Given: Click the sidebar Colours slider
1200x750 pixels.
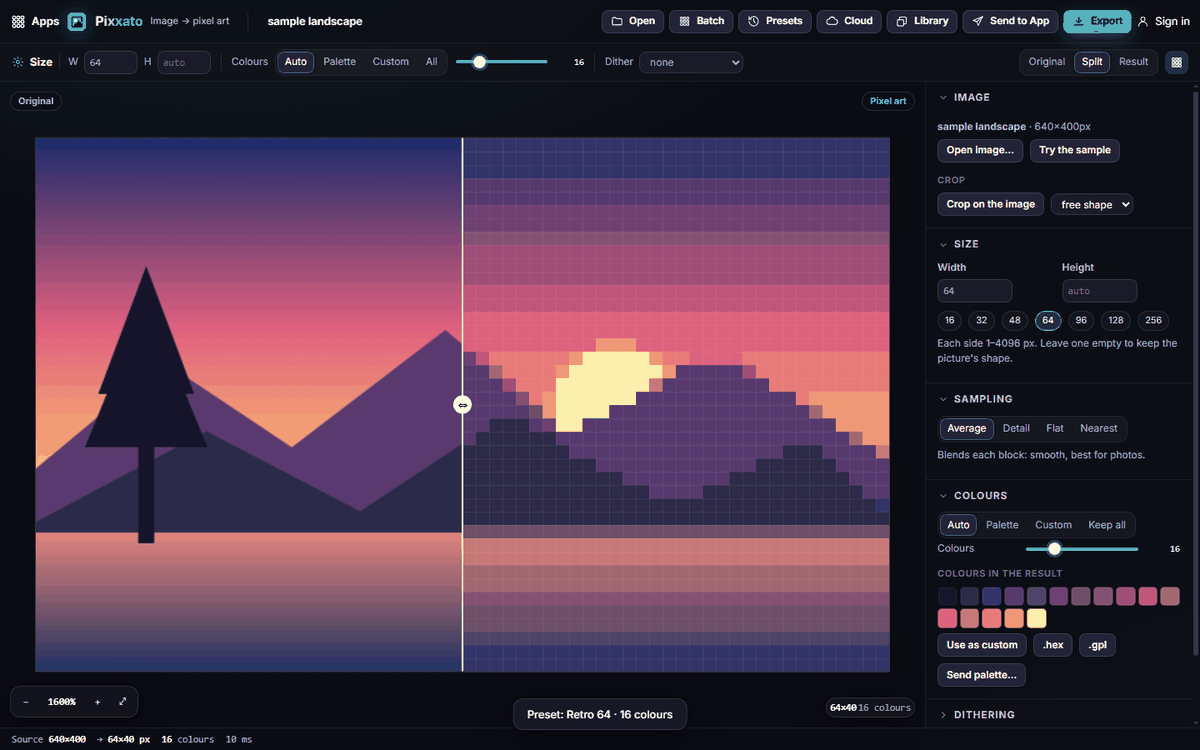Looking at the screenshot, I should [x=1081, y=549].
